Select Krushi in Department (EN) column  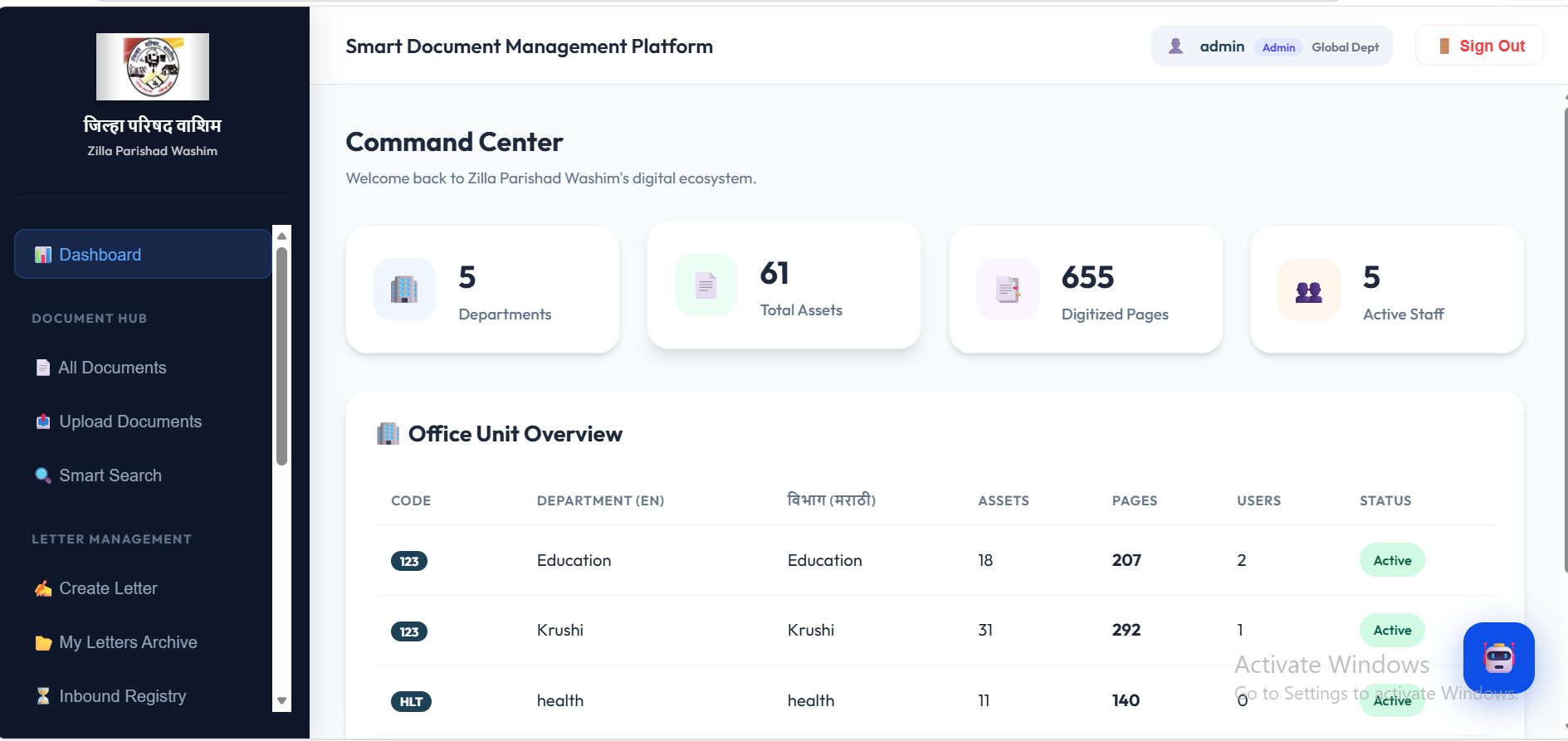coord(560,630)
